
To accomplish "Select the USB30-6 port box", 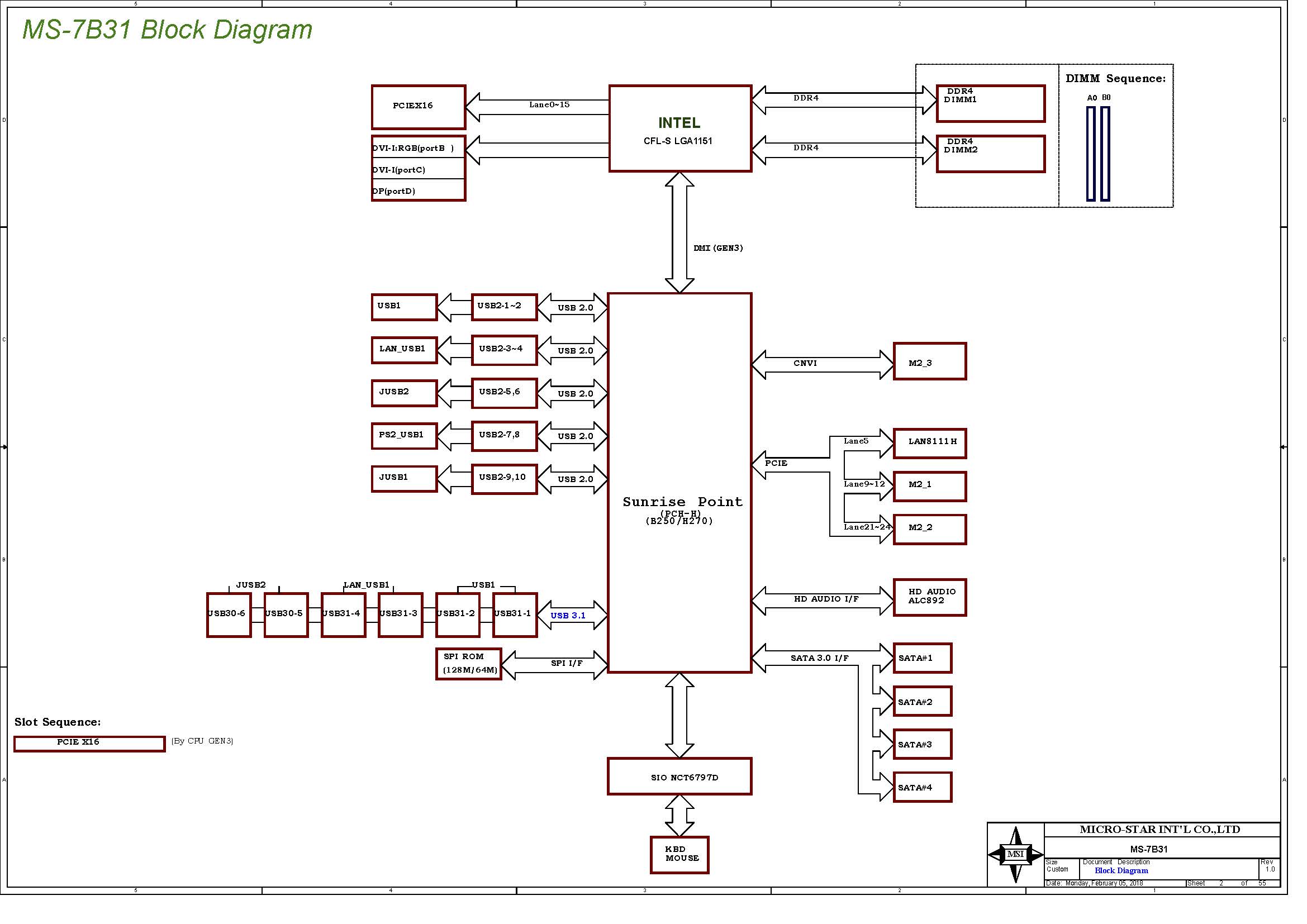I will point(229,615).
